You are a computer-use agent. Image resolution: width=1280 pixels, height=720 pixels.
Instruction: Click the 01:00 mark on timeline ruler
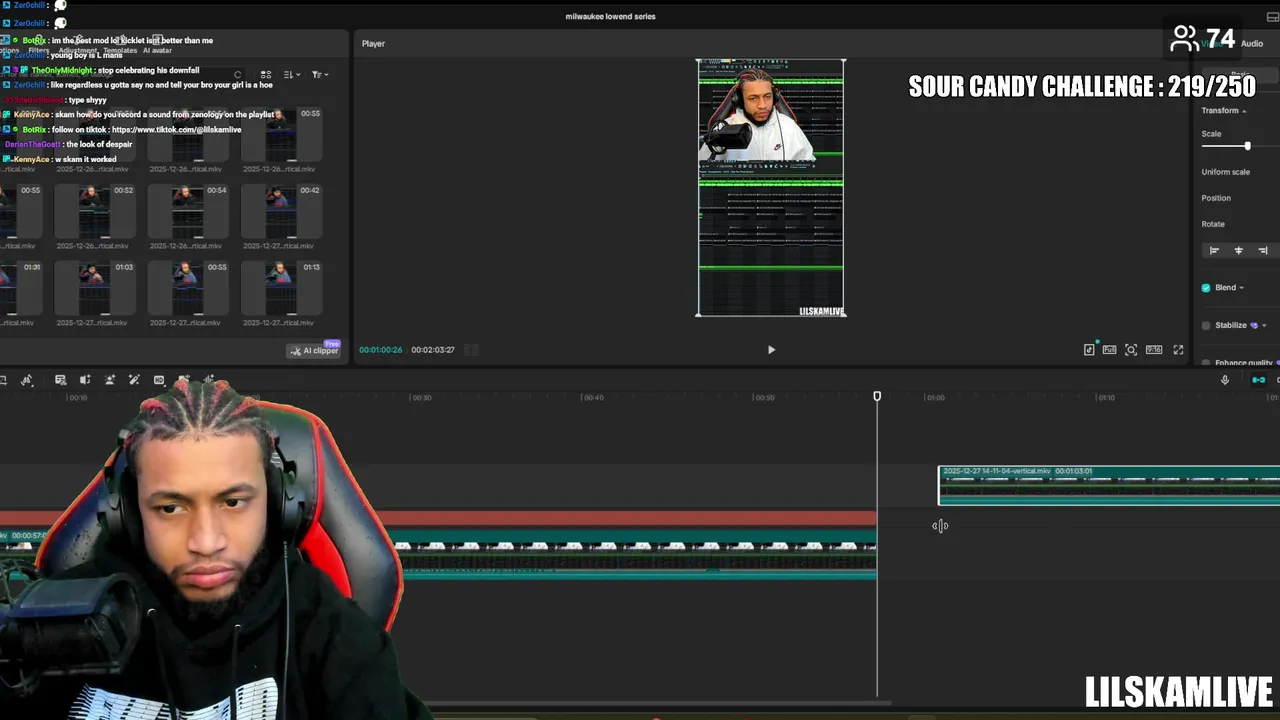(x=935, y=398)
